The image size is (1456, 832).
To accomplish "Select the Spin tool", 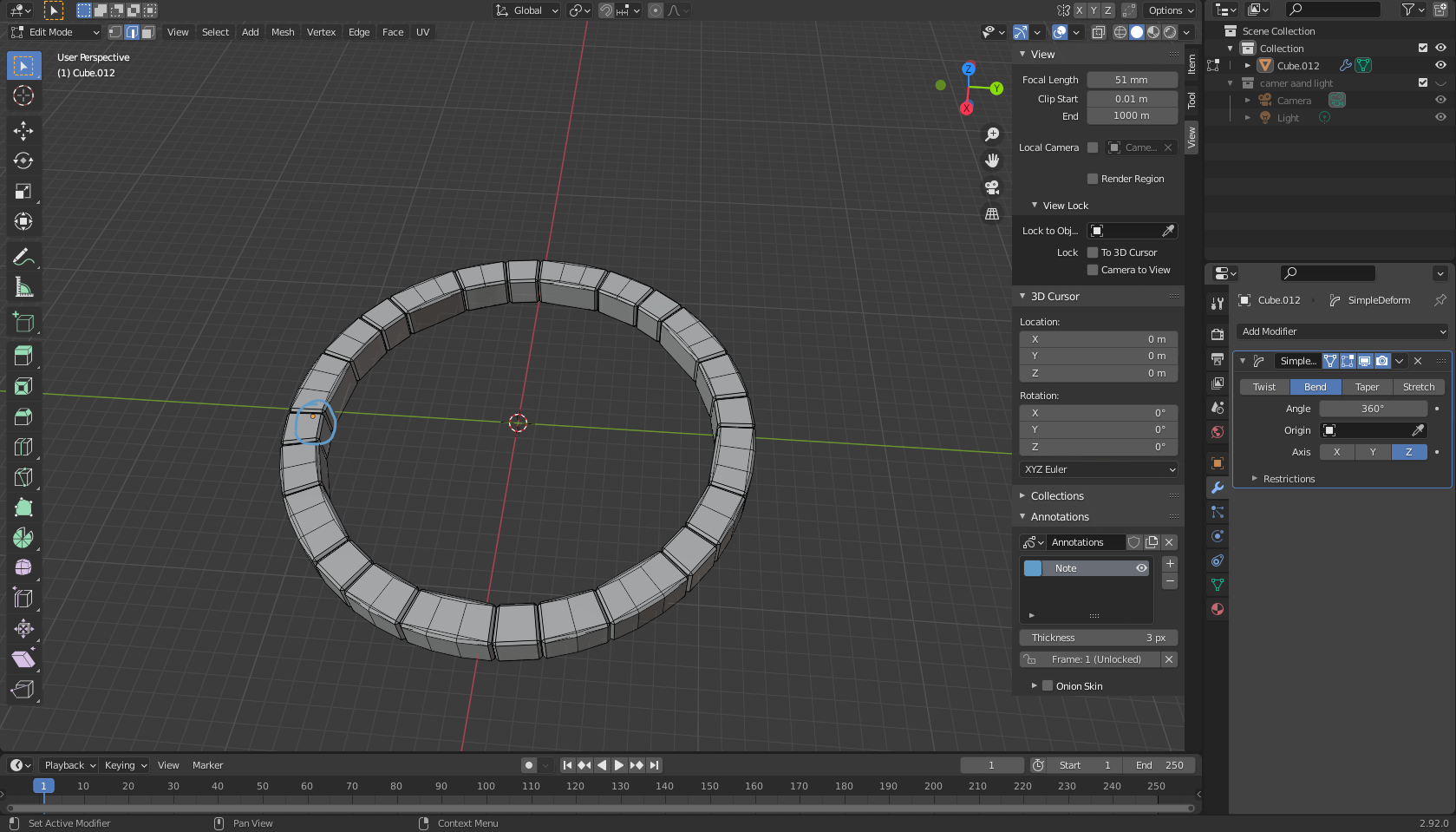I will [x=23, y=538].
